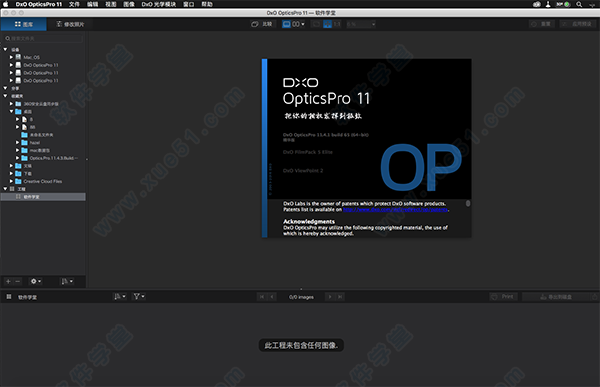Image resolution: width=600 pixels, height=387 pixels.
Task: Switch to the 修改照片 customize tab
Action: [x=70, y=24]
